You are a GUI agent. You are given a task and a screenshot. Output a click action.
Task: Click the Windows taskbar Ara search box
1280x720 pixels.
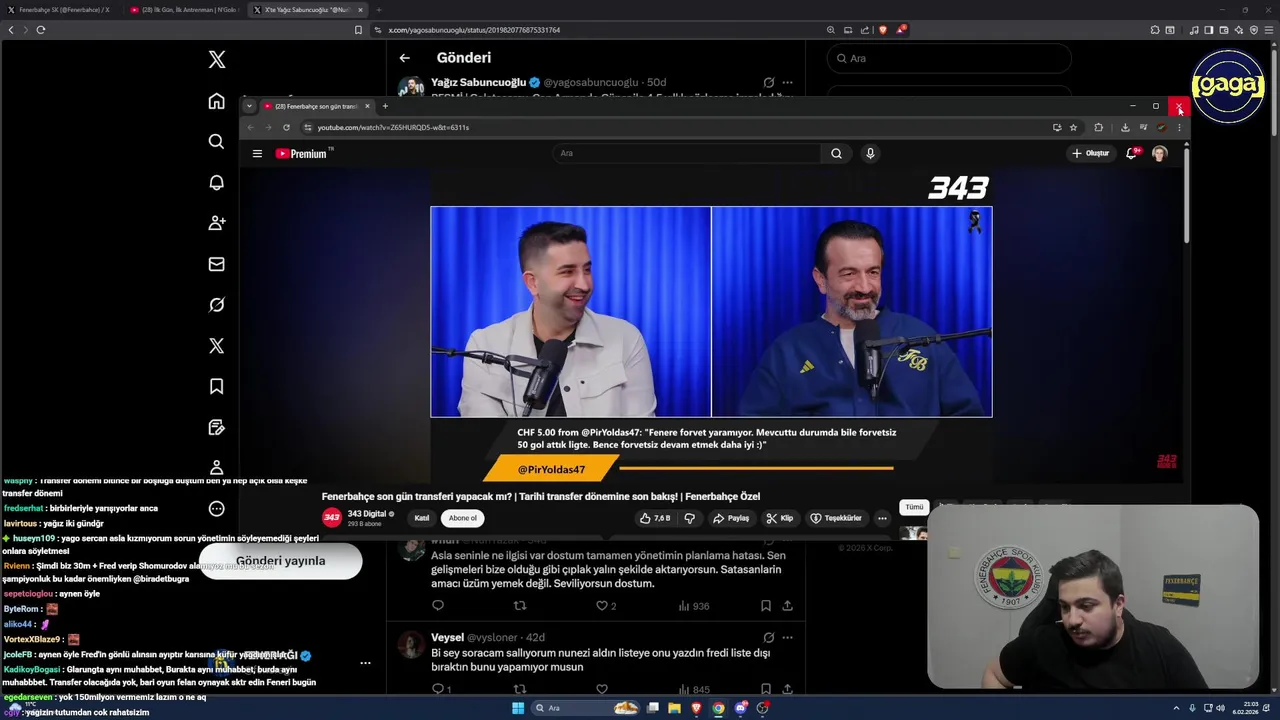tap(586, 708)
